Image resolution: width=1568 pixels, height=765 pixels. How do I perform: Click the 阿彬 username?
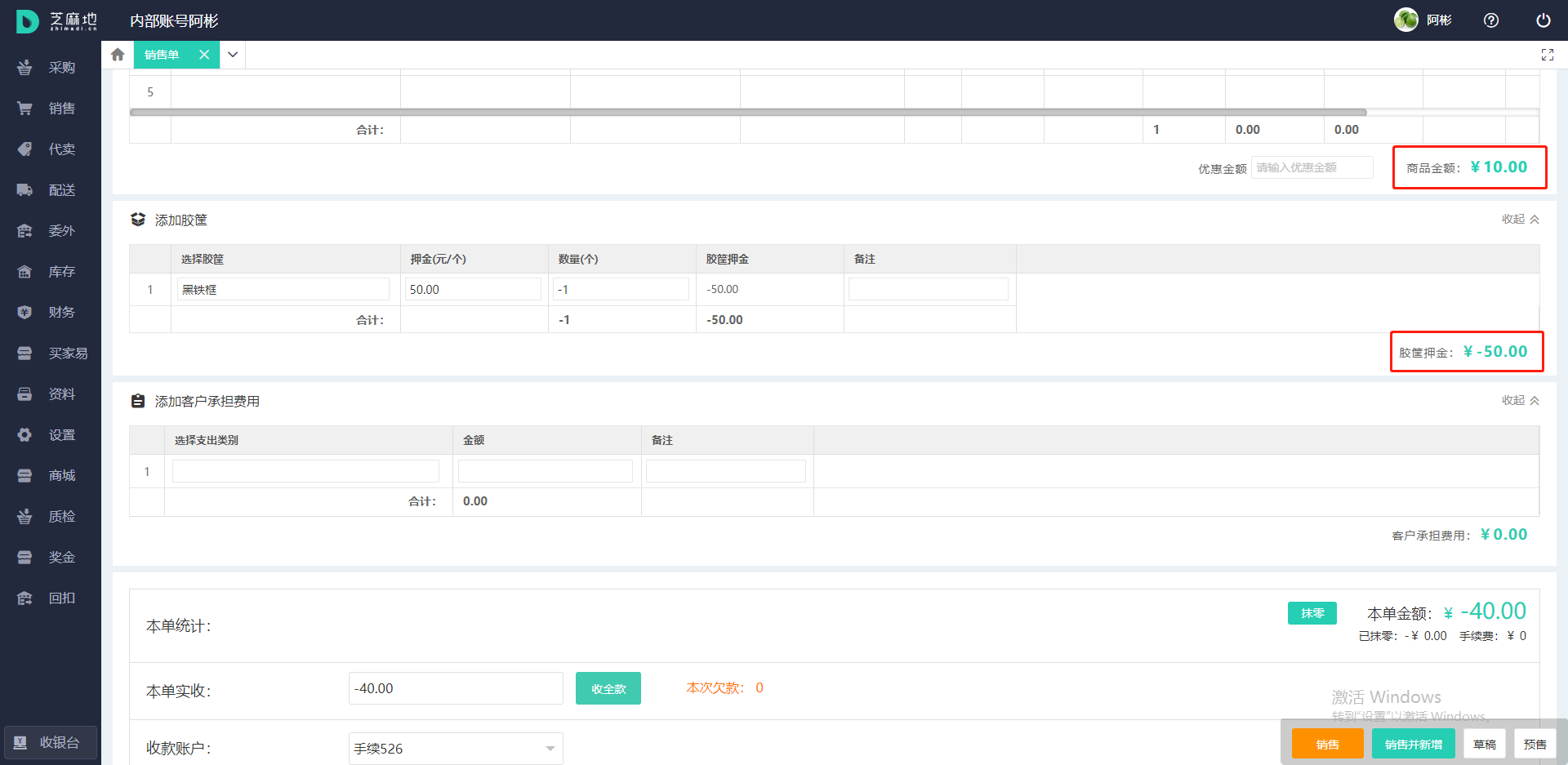pos(1439,20)
